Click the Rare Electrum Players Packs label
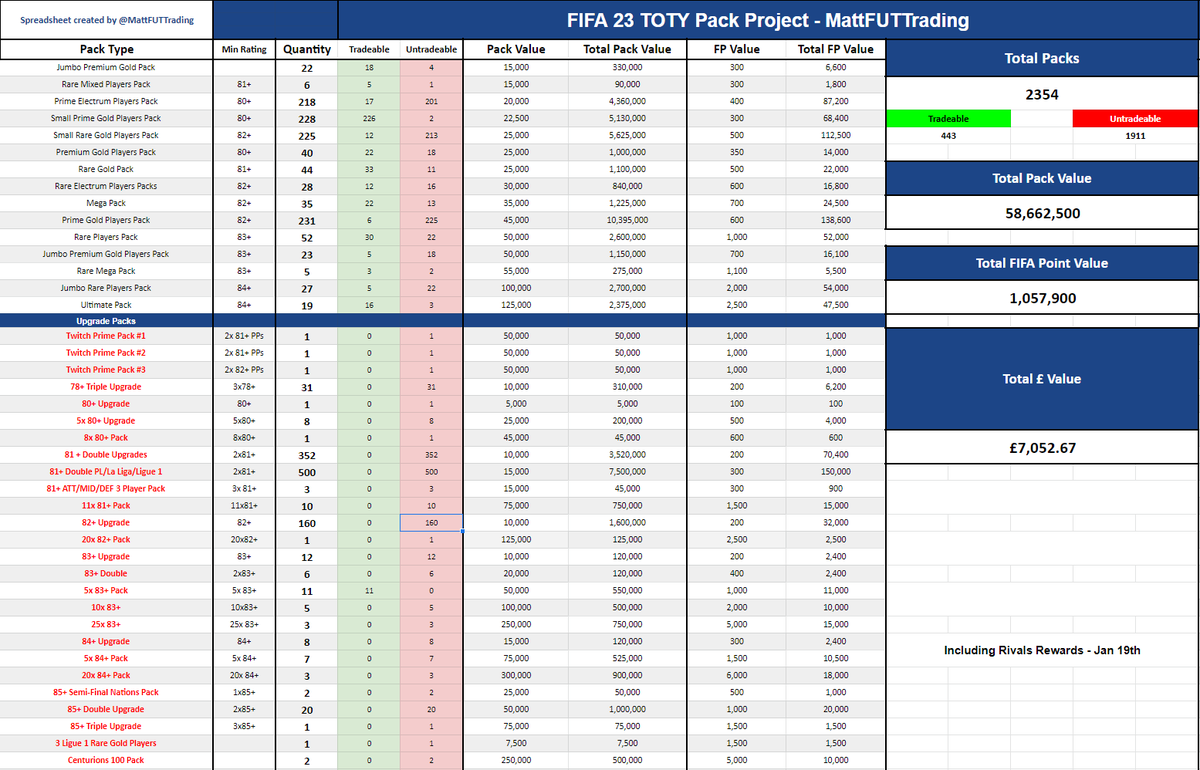1200x770 pixels. tap(106, 186)
